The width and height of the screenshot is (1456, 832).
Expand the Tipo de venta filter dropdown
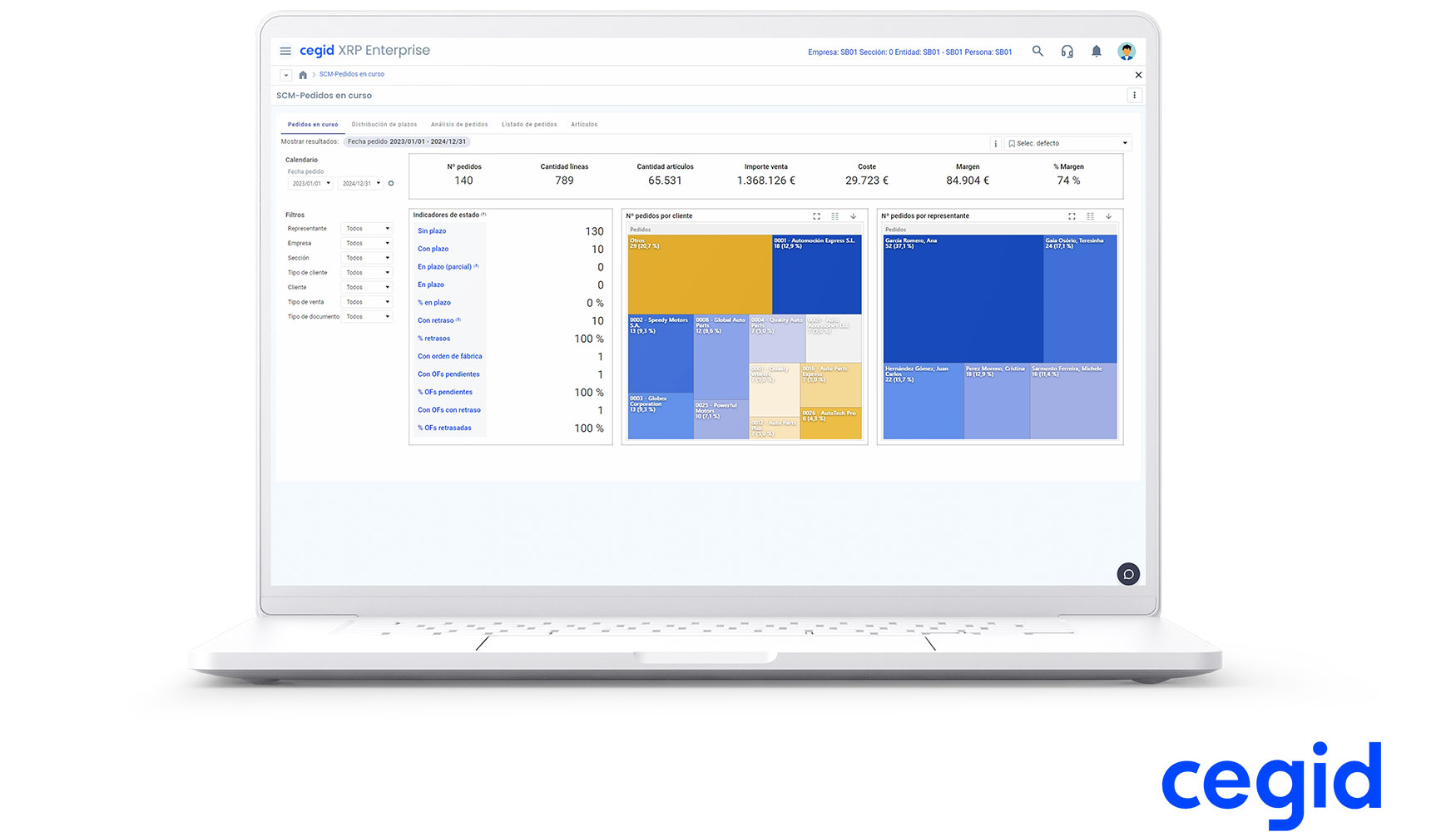pos(367,302)
